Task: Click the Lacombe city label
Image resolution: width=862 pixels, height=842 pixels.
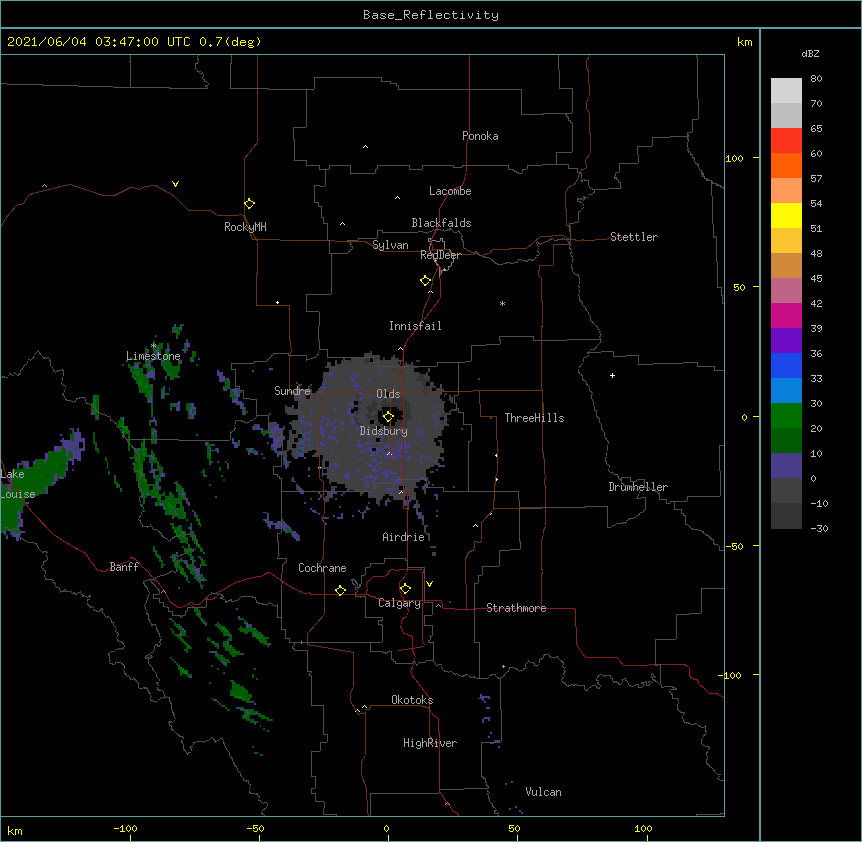Action: point(450,191)
